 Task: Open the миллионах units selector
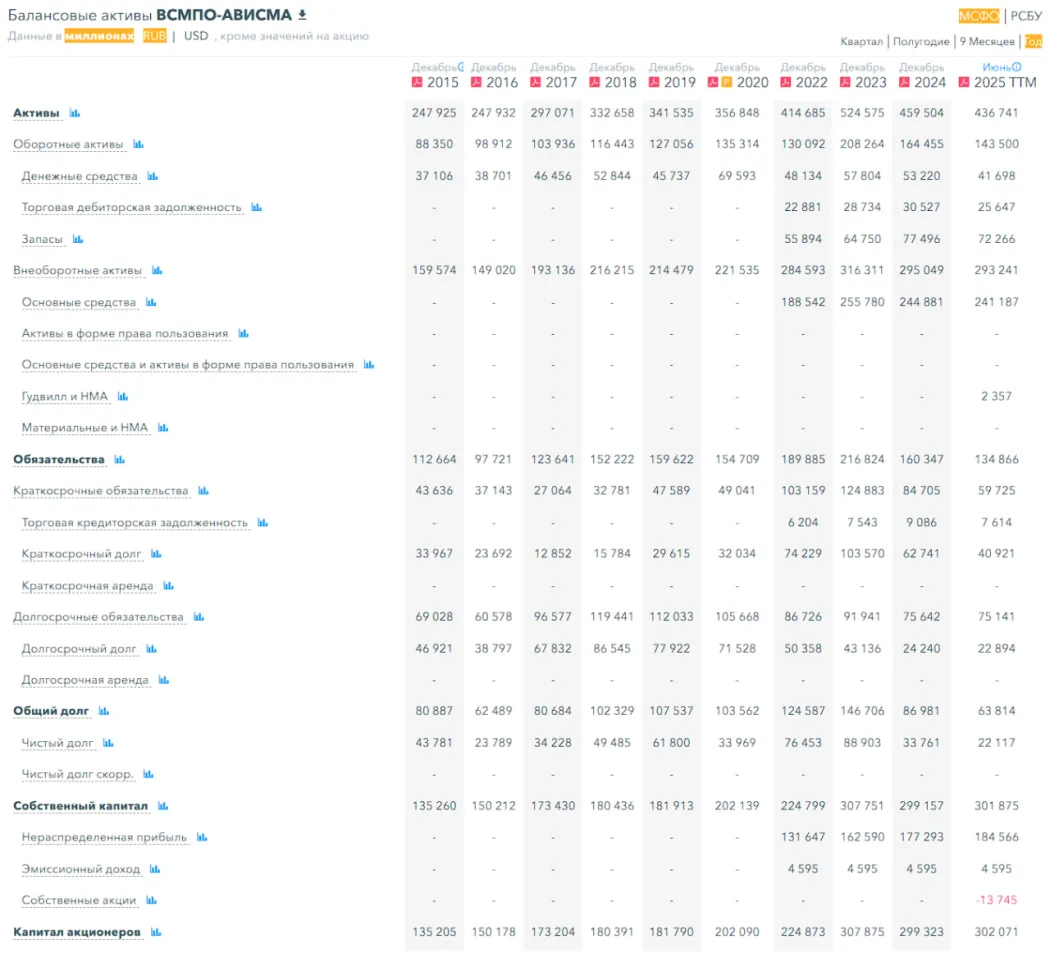click(99, 36)
